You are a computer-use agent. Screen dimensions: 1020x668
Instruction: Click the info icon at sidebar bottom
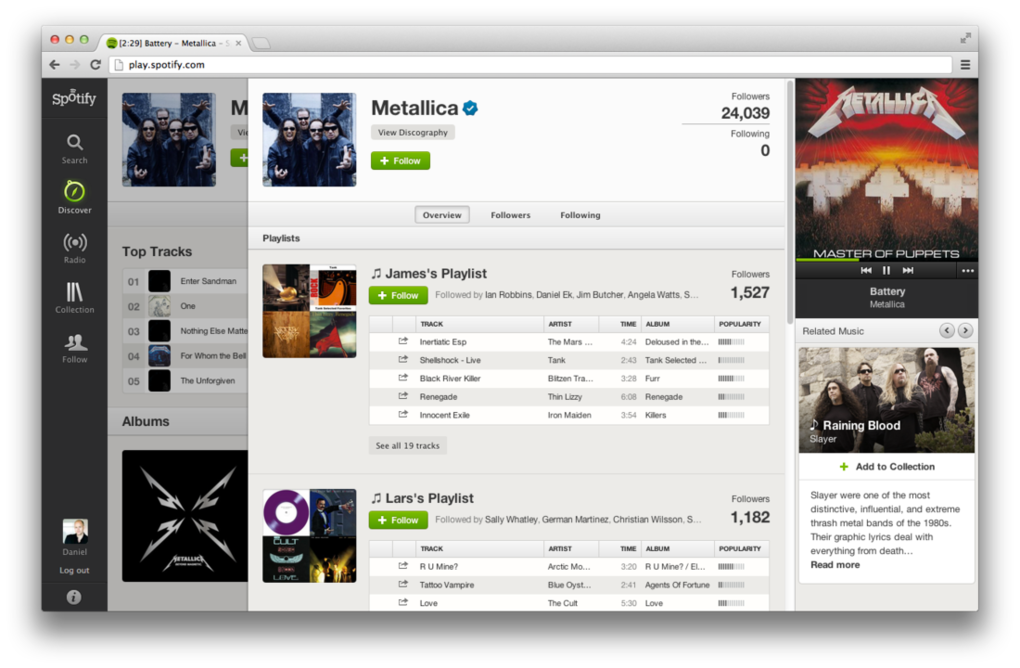pos(74,596)
